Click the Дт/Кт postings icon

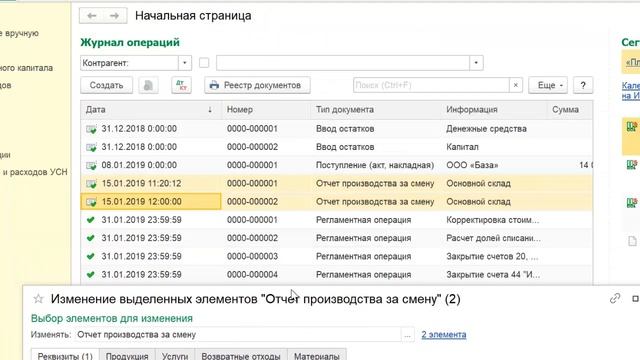click(181, 85)
